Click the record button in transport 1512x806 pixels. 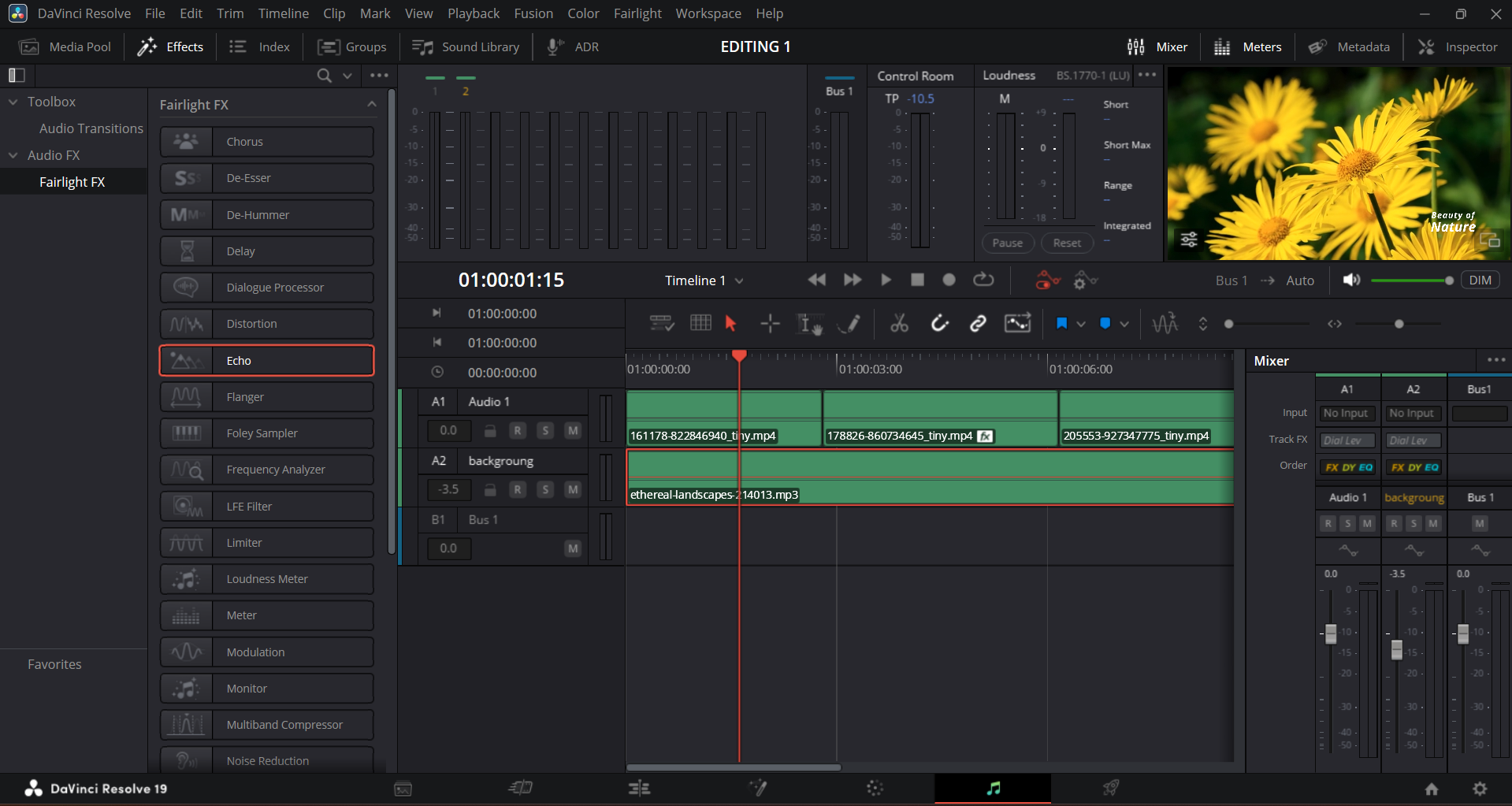click(949, 280)
